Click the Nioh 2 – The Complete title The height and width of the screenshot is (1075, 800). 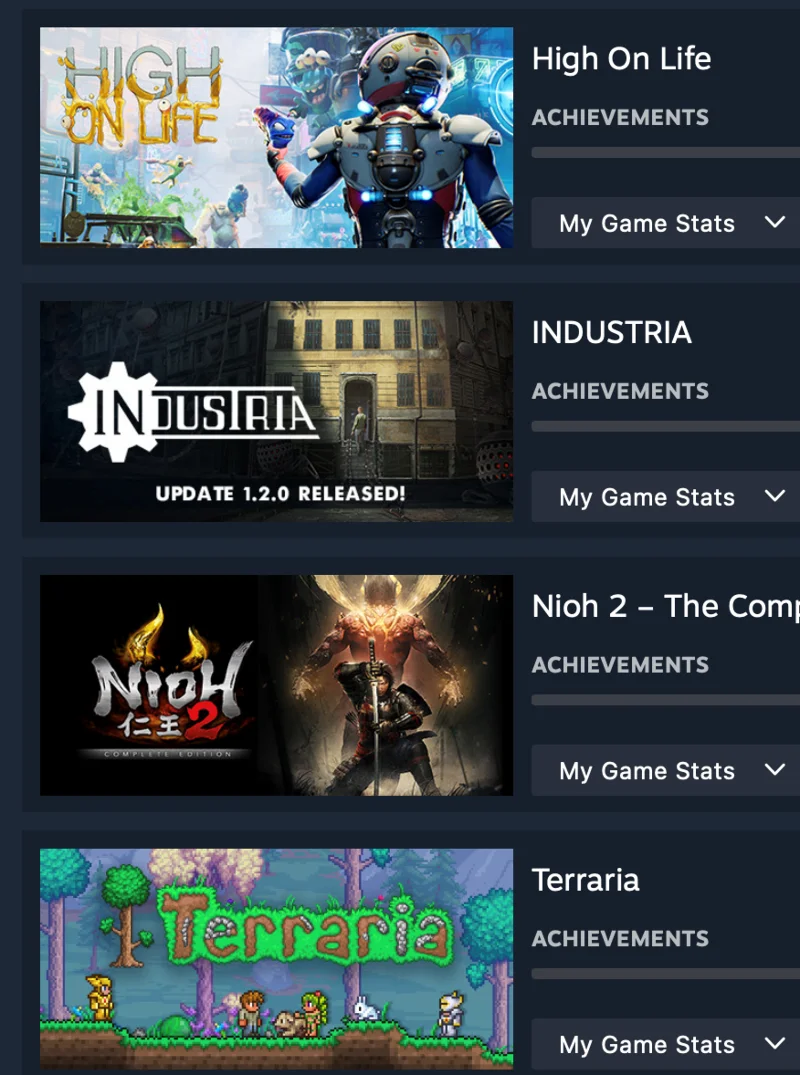(666, 606)
